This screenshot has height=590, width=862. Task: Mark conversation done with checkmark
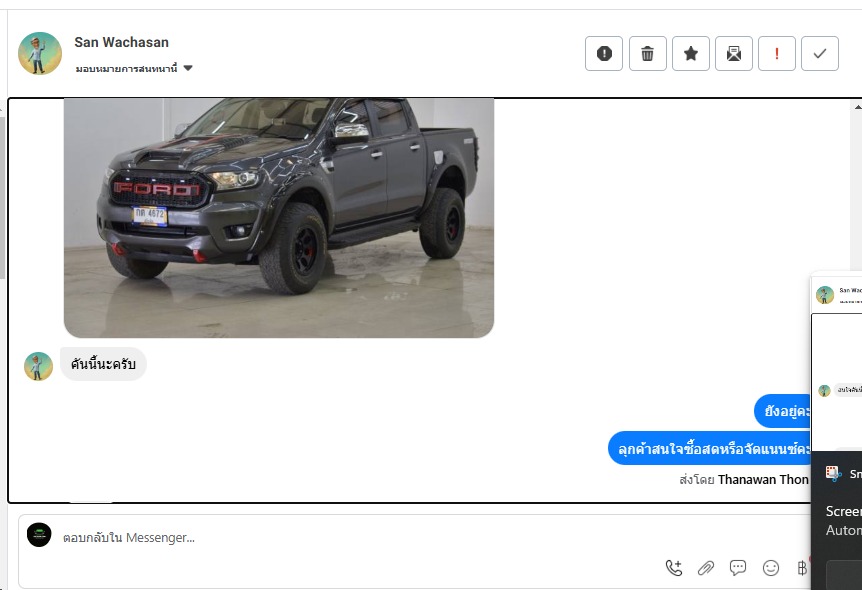coord(820,53)
